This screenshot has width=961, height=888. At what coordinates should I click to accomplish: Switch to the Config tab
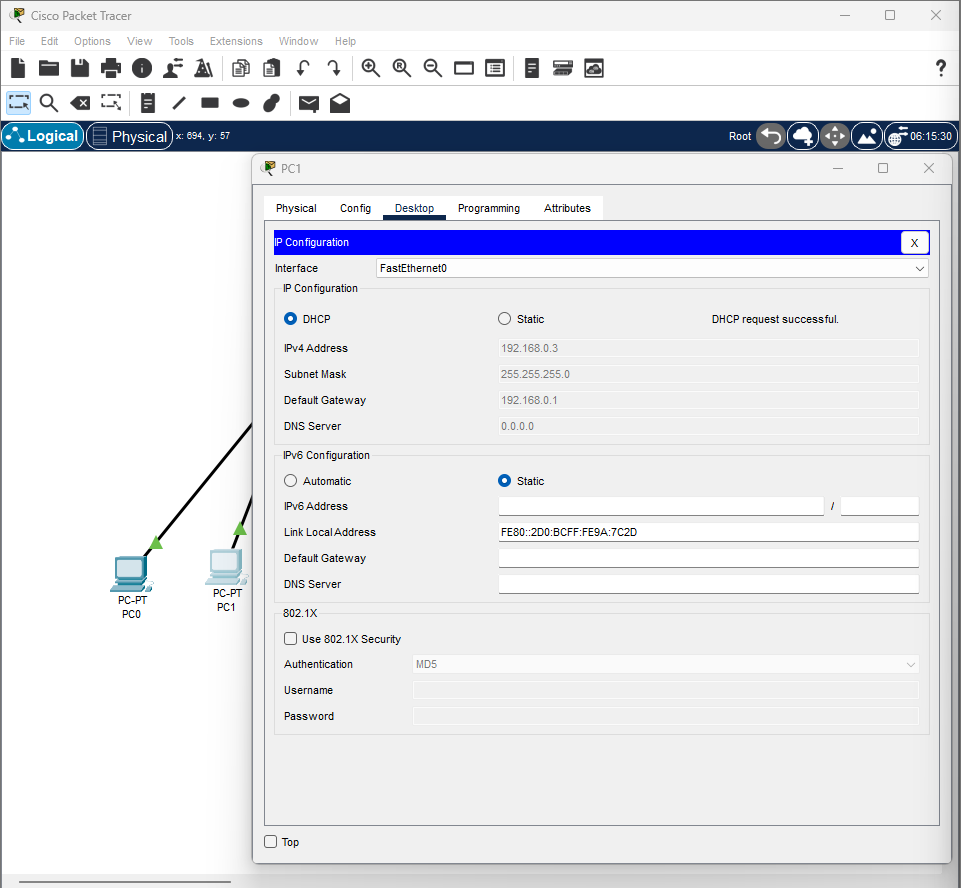355,208
